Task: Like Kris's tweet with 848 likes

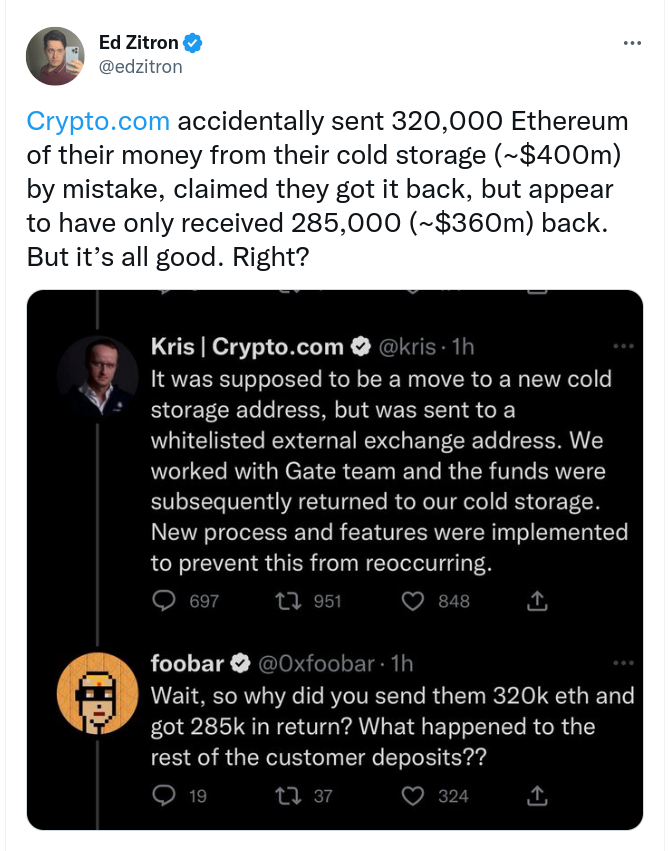Action: pos(413,601)
